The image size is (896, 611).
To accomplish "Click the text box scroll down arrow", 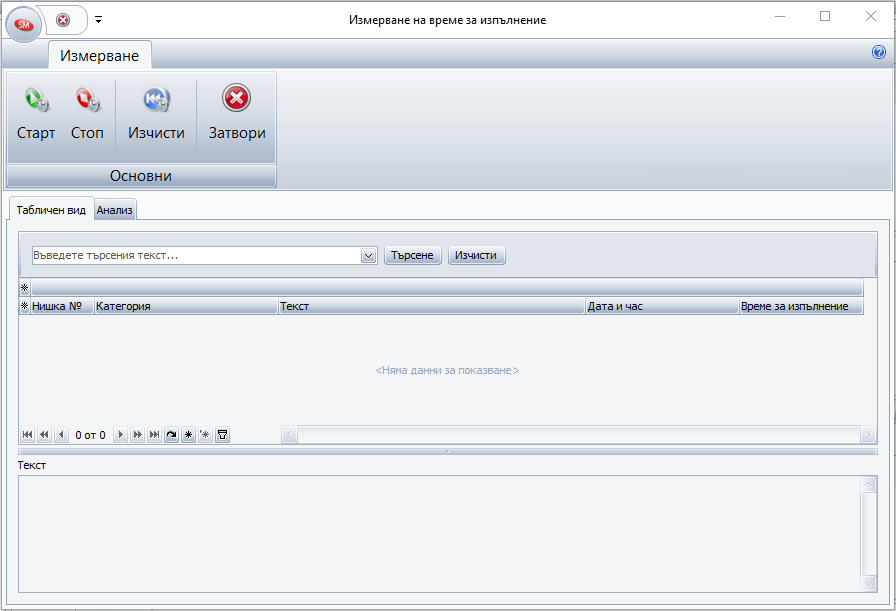I will [x=869, y=584].
